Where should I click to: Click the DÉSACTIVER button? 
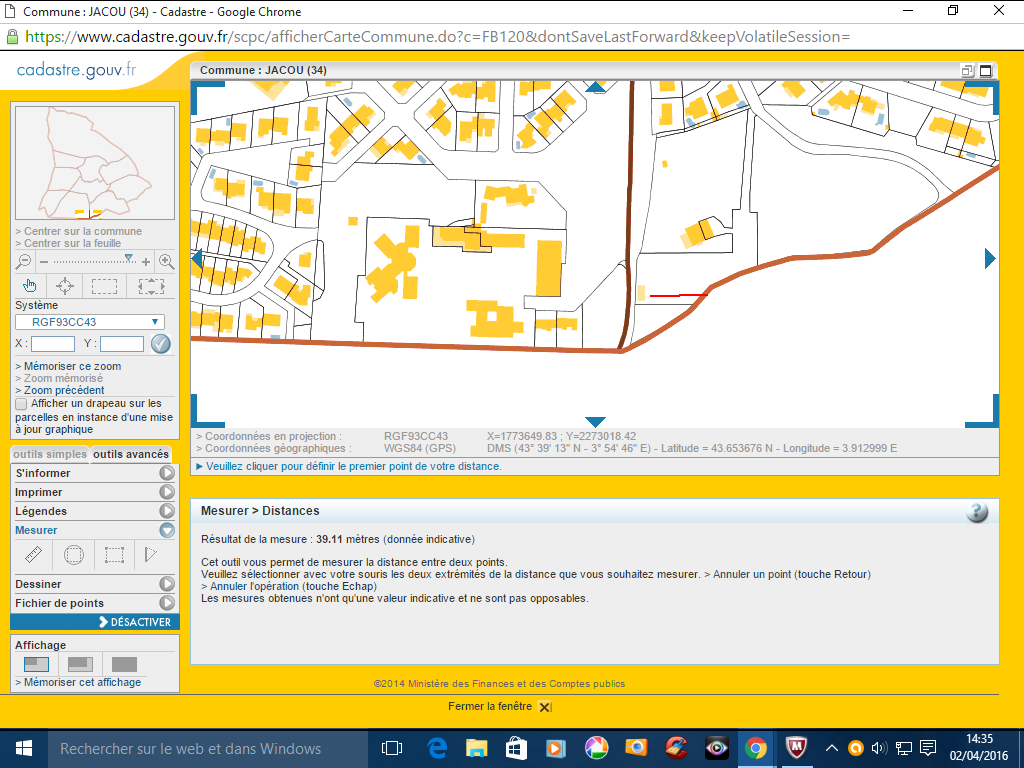[135, 622]
